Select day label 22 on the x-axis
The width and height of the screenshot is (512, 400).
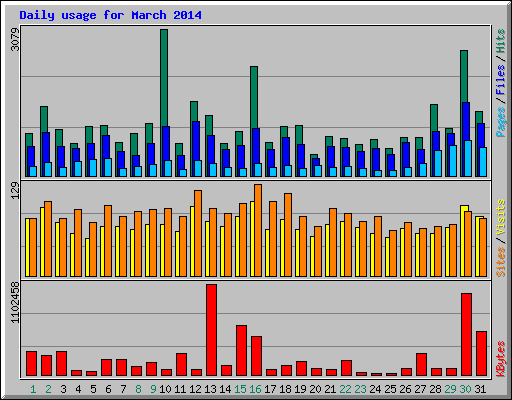pyautogui.click(x=345, y=389)
